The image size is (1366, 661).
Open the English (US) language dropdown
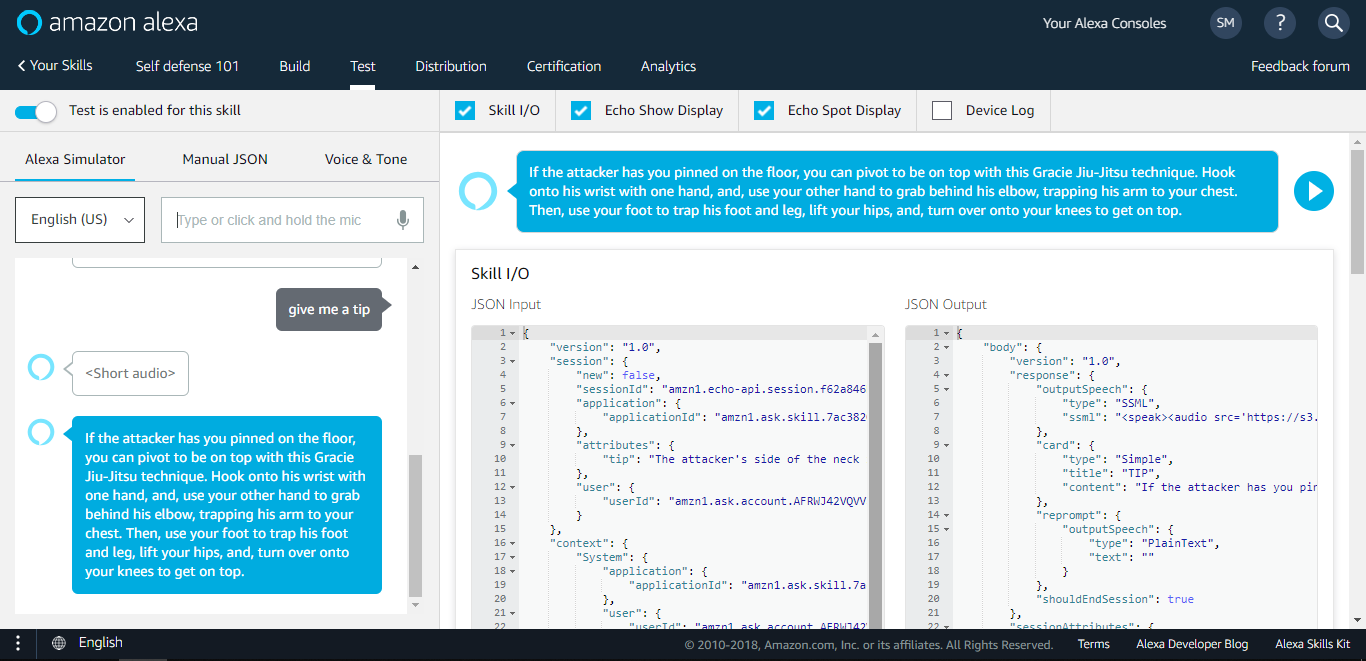[80, 220]
